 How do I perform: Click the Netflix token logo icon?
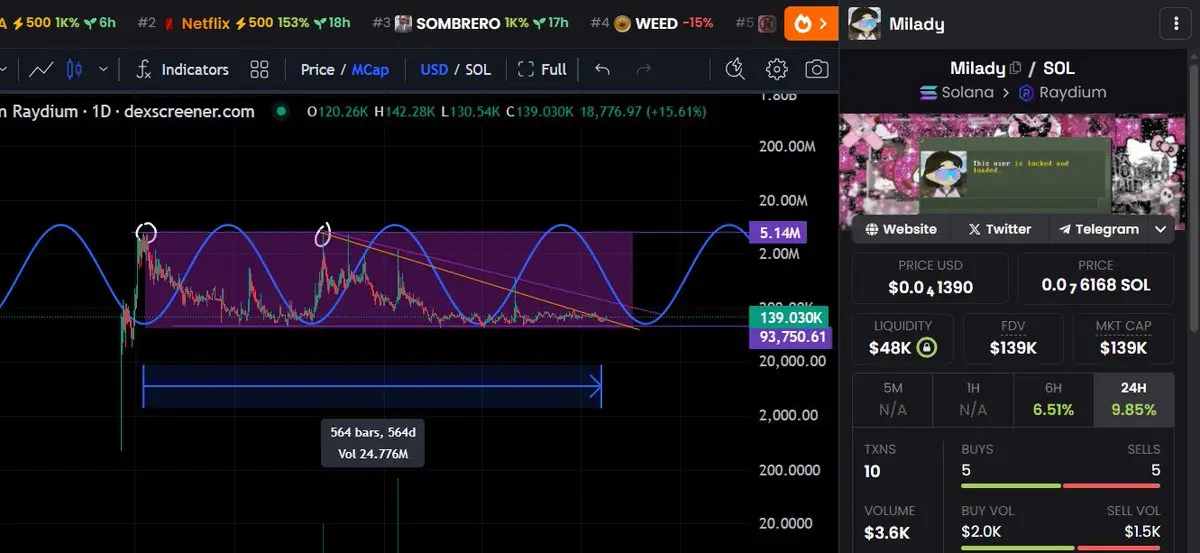(170, 23)
